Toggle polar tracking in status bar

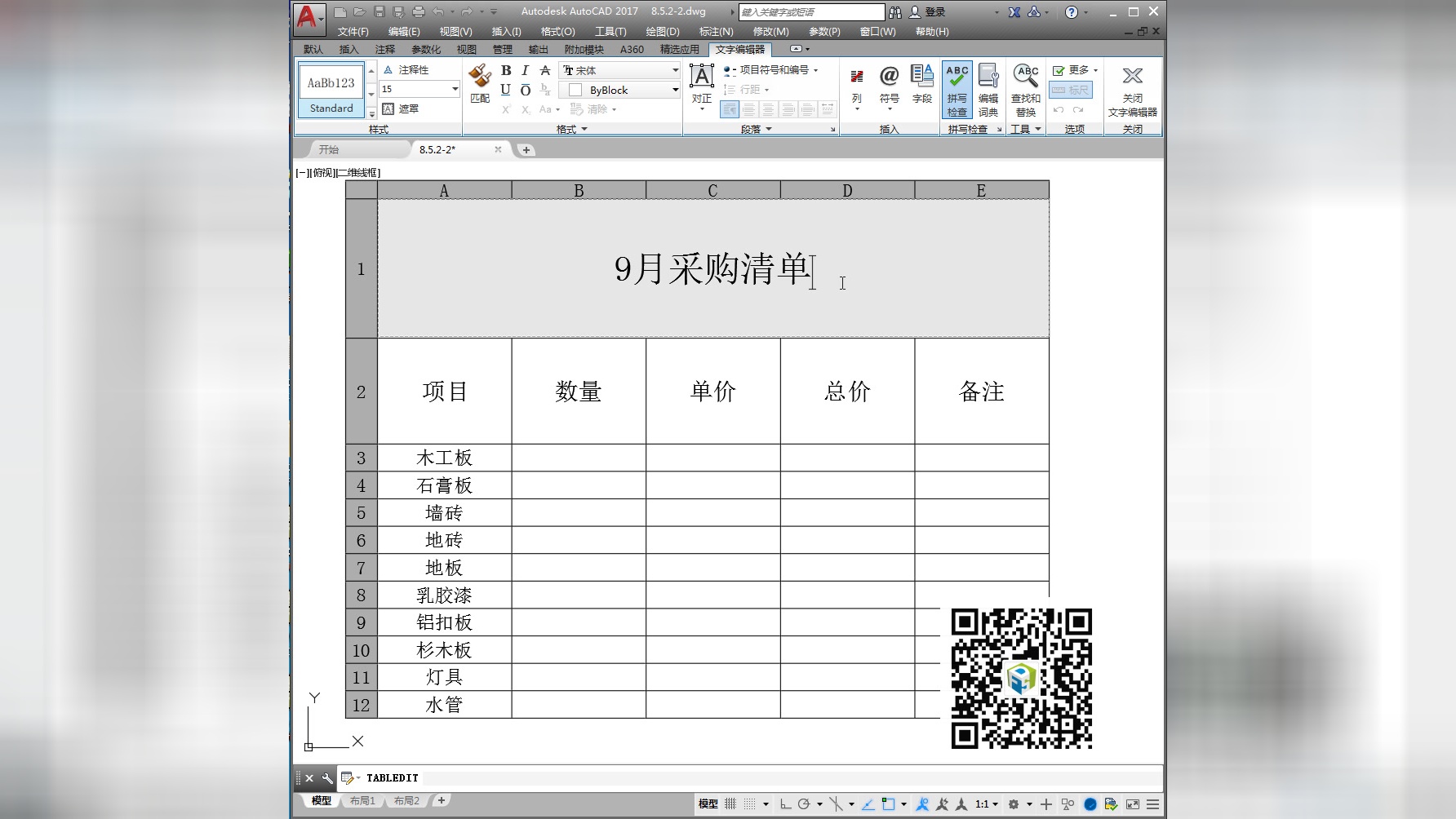pos(804,804)
